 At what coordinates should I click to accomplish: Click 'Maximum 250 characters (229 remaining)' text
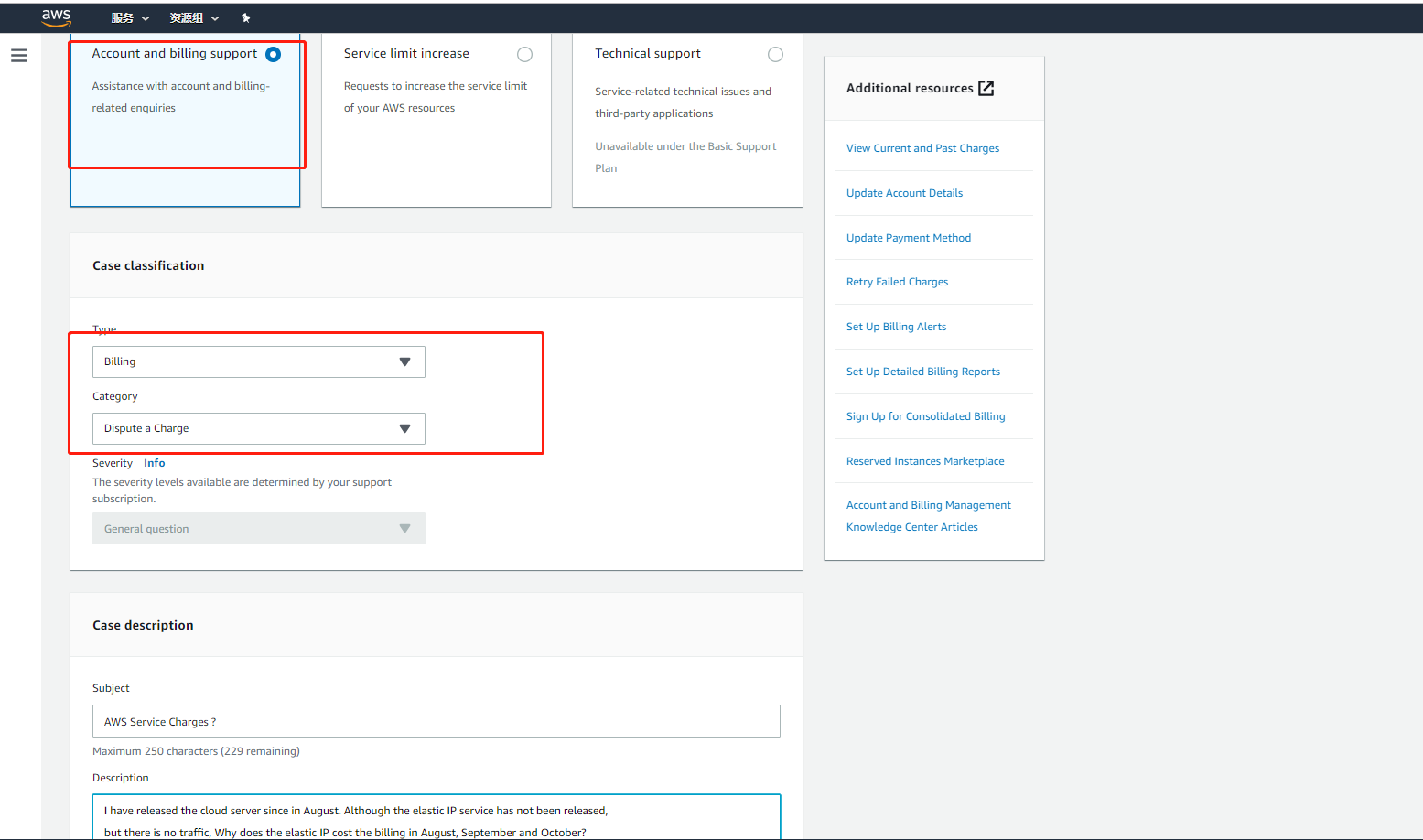pos(196,751)
